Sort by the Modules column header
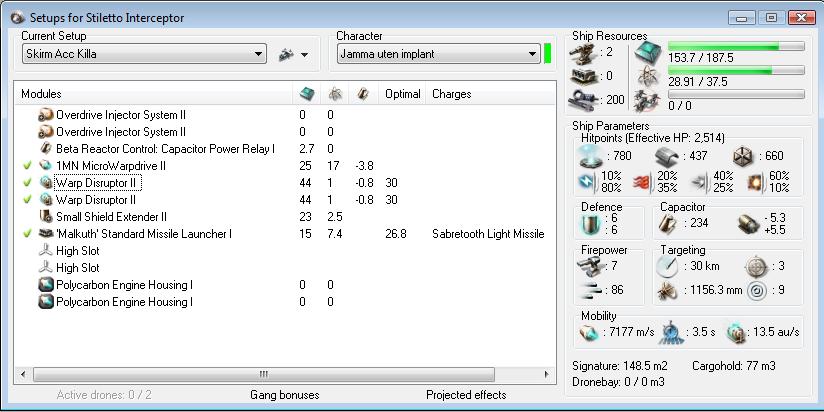 pos(153,94)
